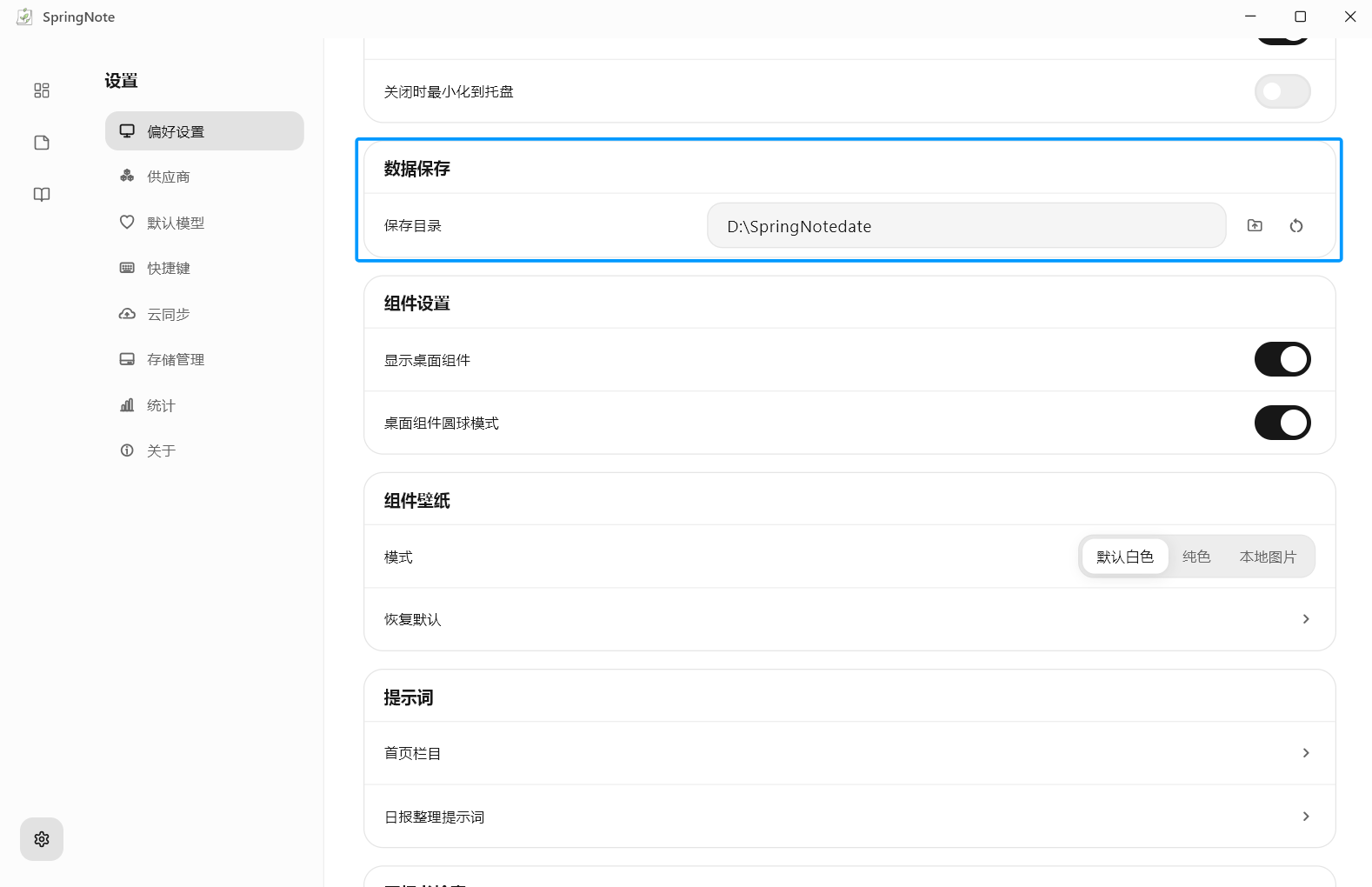The image size is (1372, 887).
Task: Open the dashboard grid icon in left rail
Action: tap(42, 90)
